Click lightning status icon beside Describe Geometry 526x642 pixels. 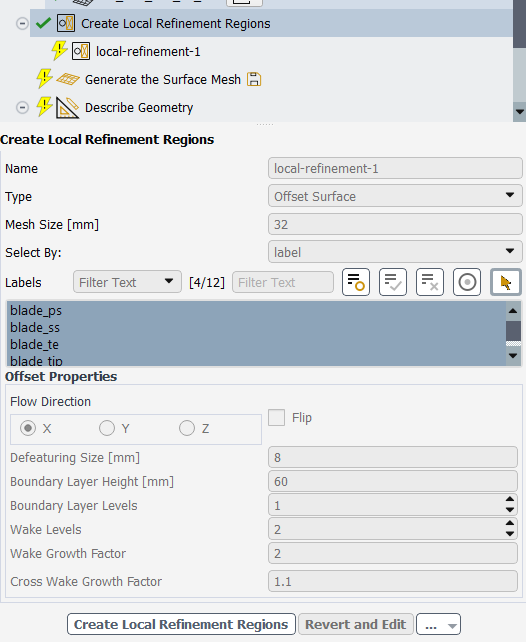[x=44, y=106]
